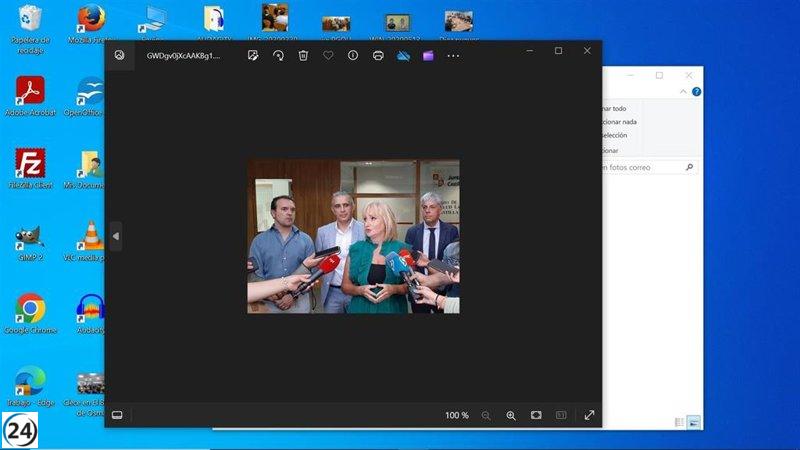The height and width of the screenshot is (450, 800).
Task: Open Explorer help with blue question mark
Action: (696, 91)
